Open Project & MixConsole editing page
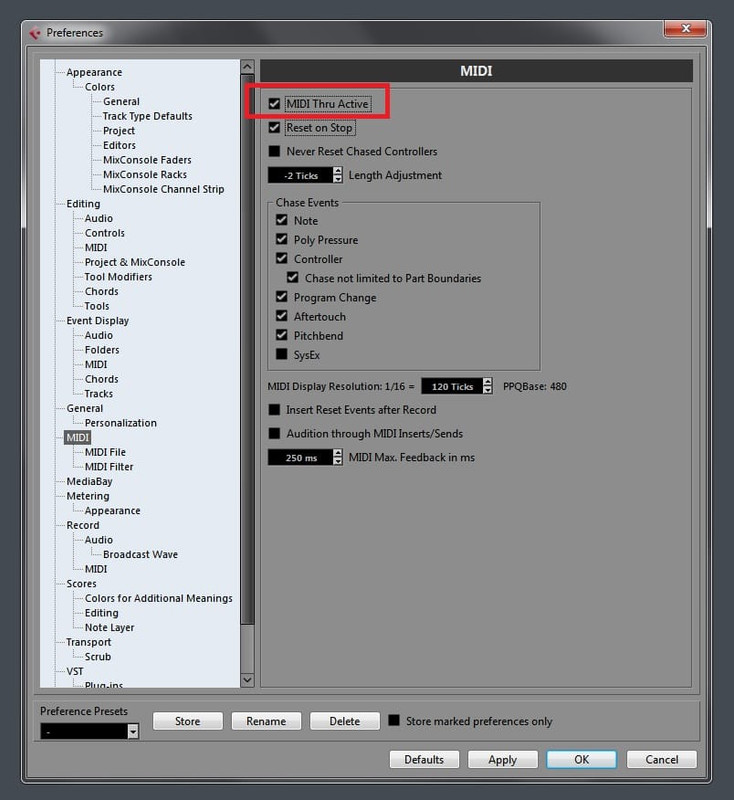734x800 pixels. click(135, 262)
